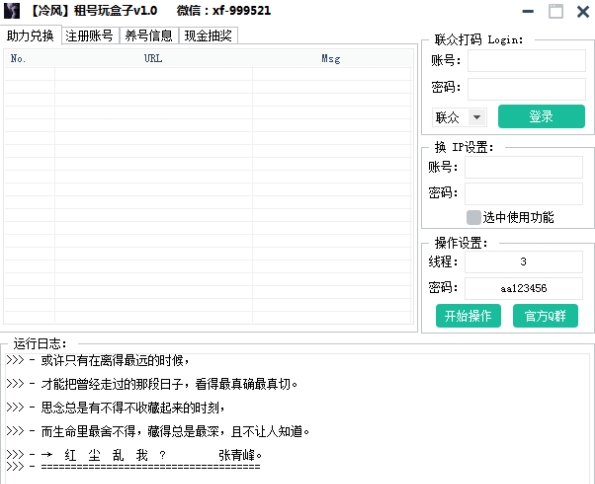This screenshot has height=484, width=595.
Task: Focus the 联众打码 密码 input field
Action: [x=526, y=89]
